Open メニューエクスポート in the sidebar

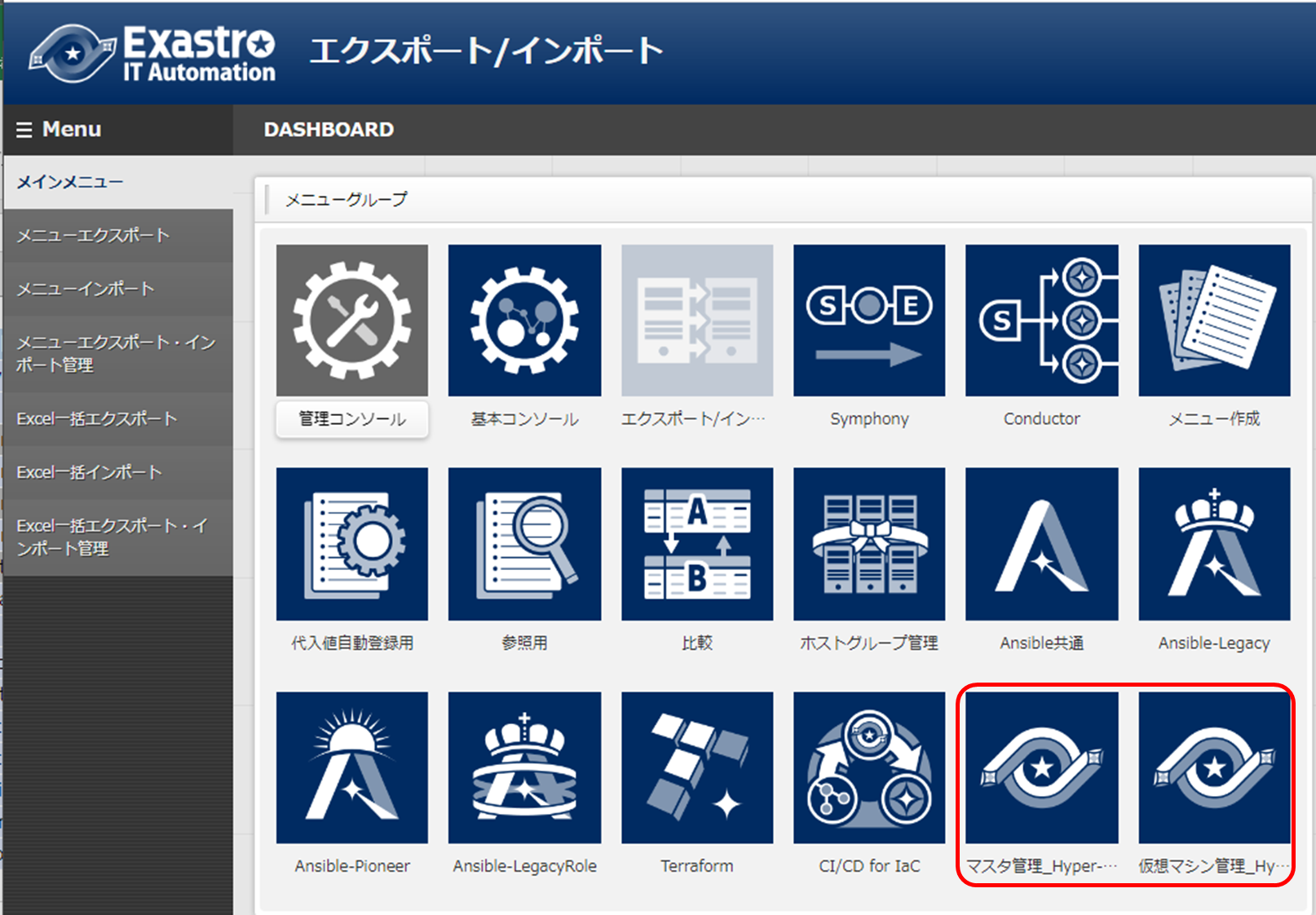(x=118, y=236)
